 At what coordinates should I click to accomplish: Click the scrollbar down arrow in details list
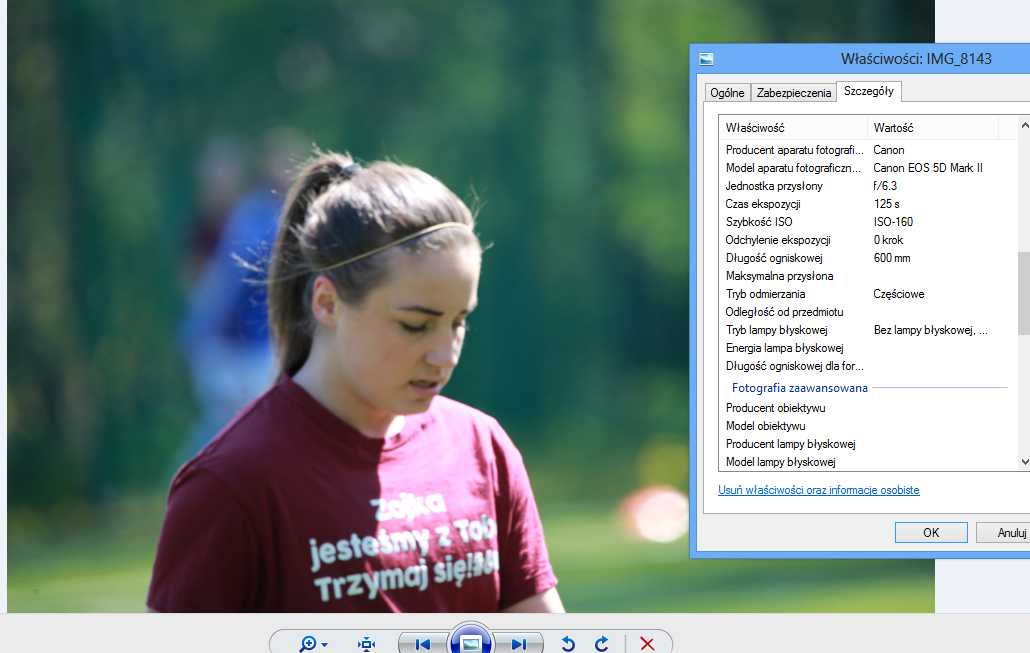[x=1024, y=462]
